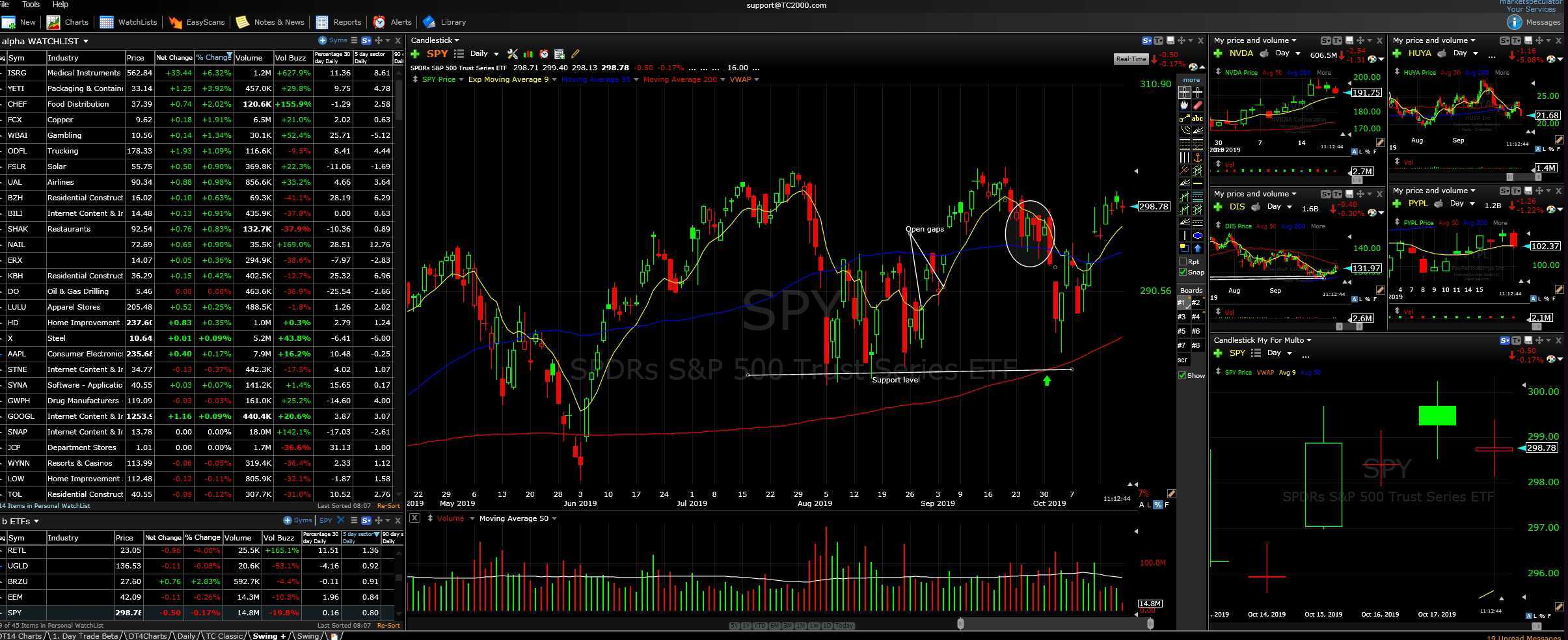
Task: Click Syms in alpha WATCHLIST header
Action: (334, 40)
